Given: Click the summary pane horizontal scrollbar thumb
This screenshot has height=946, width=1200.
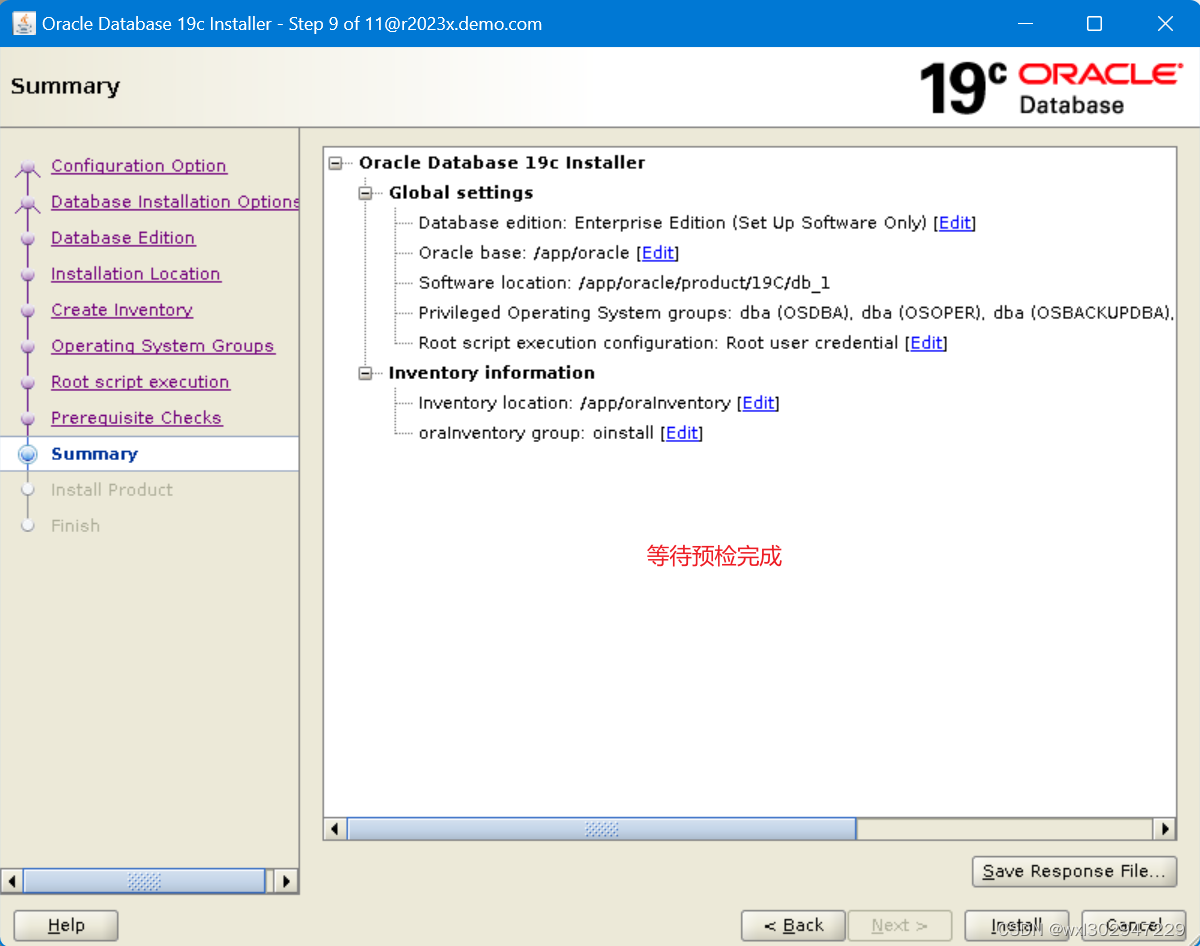Looking at the screenshot, I should (602, 829).
